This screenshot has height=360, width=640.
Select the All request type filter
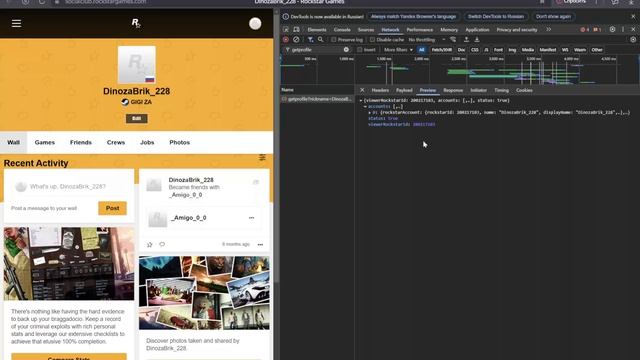422,50
